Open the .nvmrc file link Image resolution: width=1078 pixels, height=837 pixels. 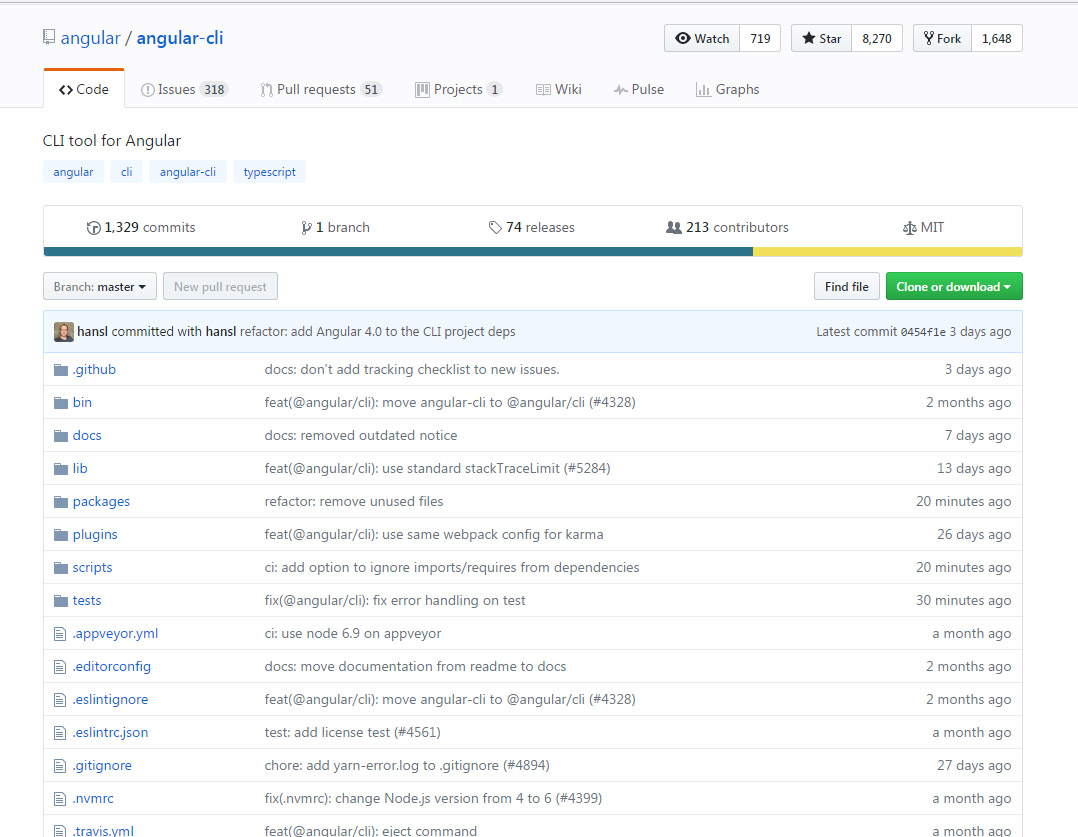93,799
